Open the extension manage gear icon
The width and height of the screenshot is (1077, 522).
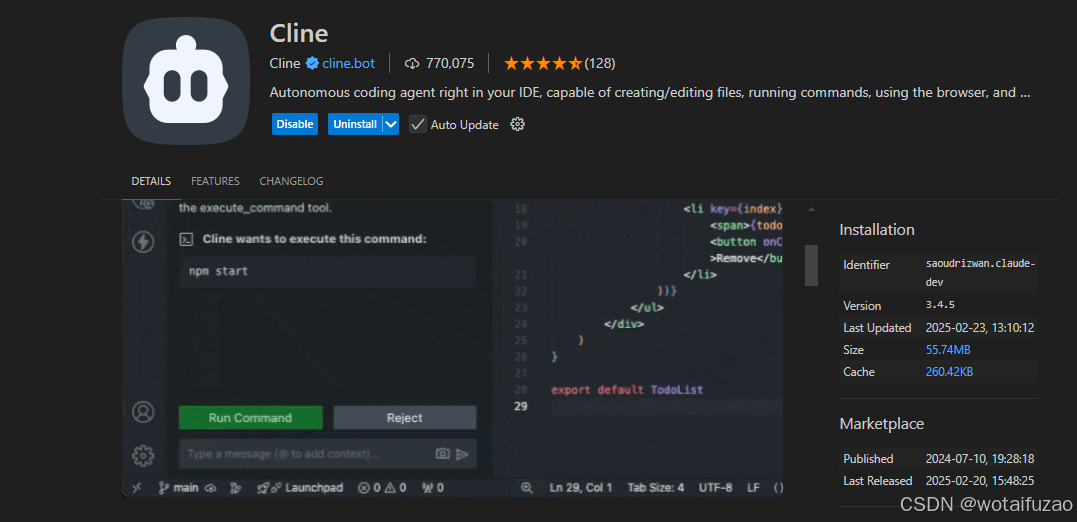pyautogui.click(x=518, y=124)
